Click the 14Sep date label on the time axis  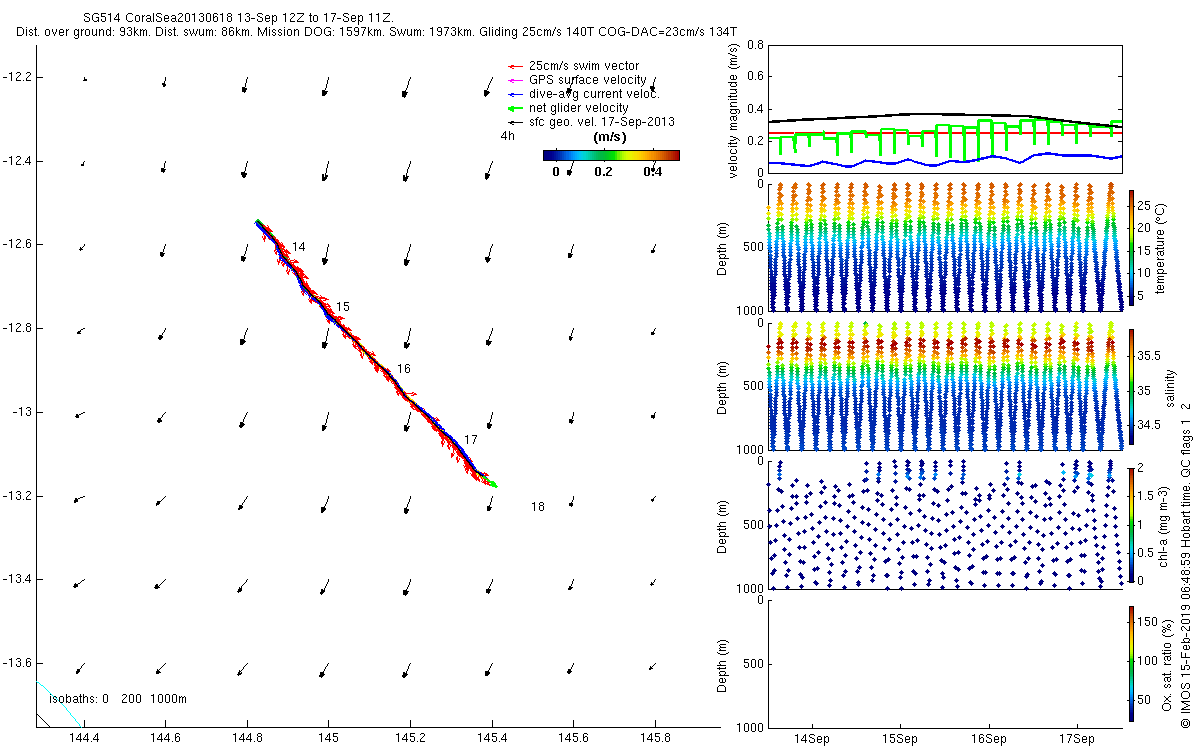(x=811, y=738)
